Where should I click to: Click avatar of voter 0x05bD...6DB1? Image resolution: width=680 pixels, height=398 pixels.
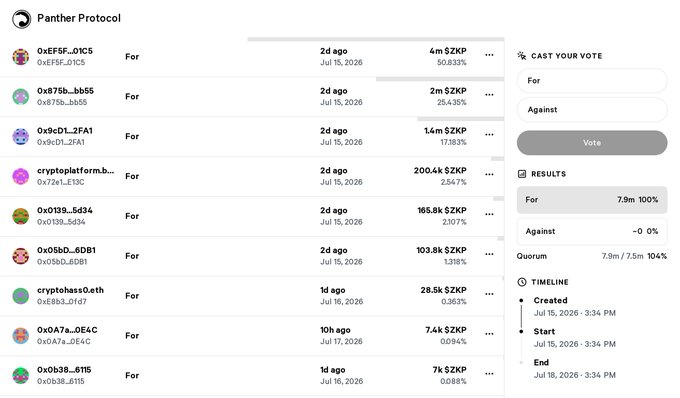[x=20, y=256]
